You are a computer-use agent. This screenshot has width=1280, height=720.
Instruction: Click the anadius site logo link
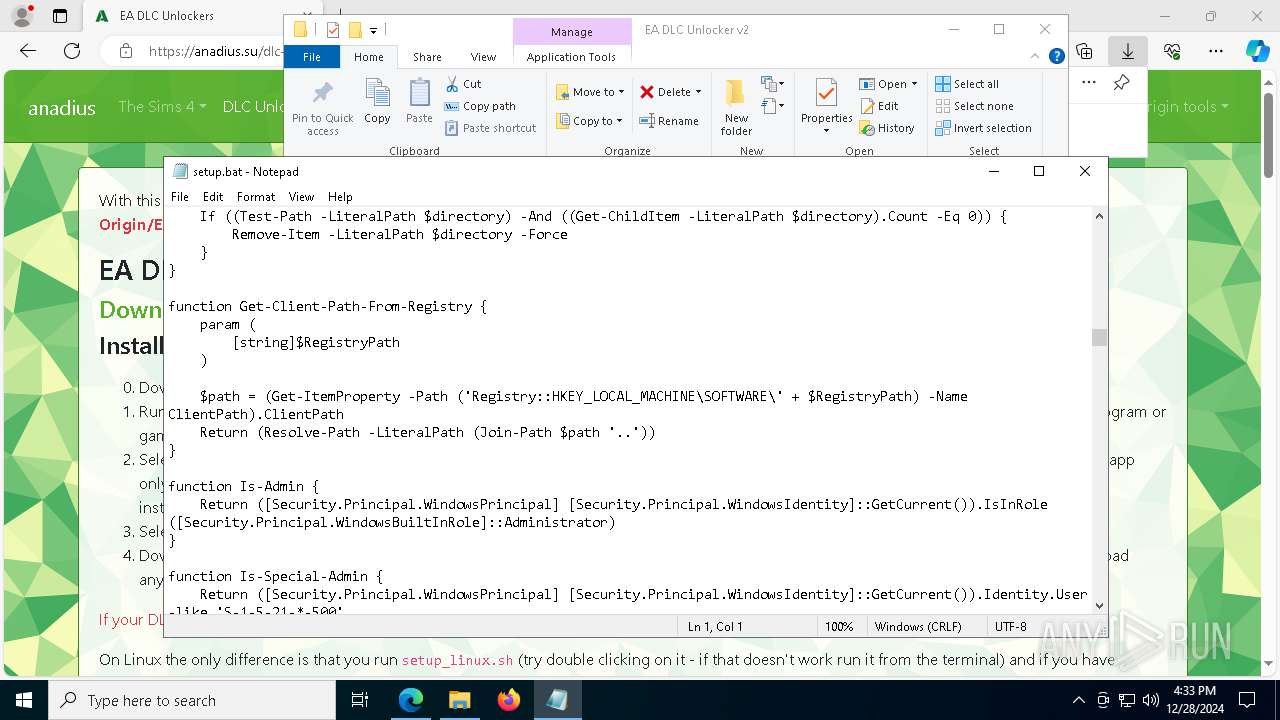[x=62, y=108]
